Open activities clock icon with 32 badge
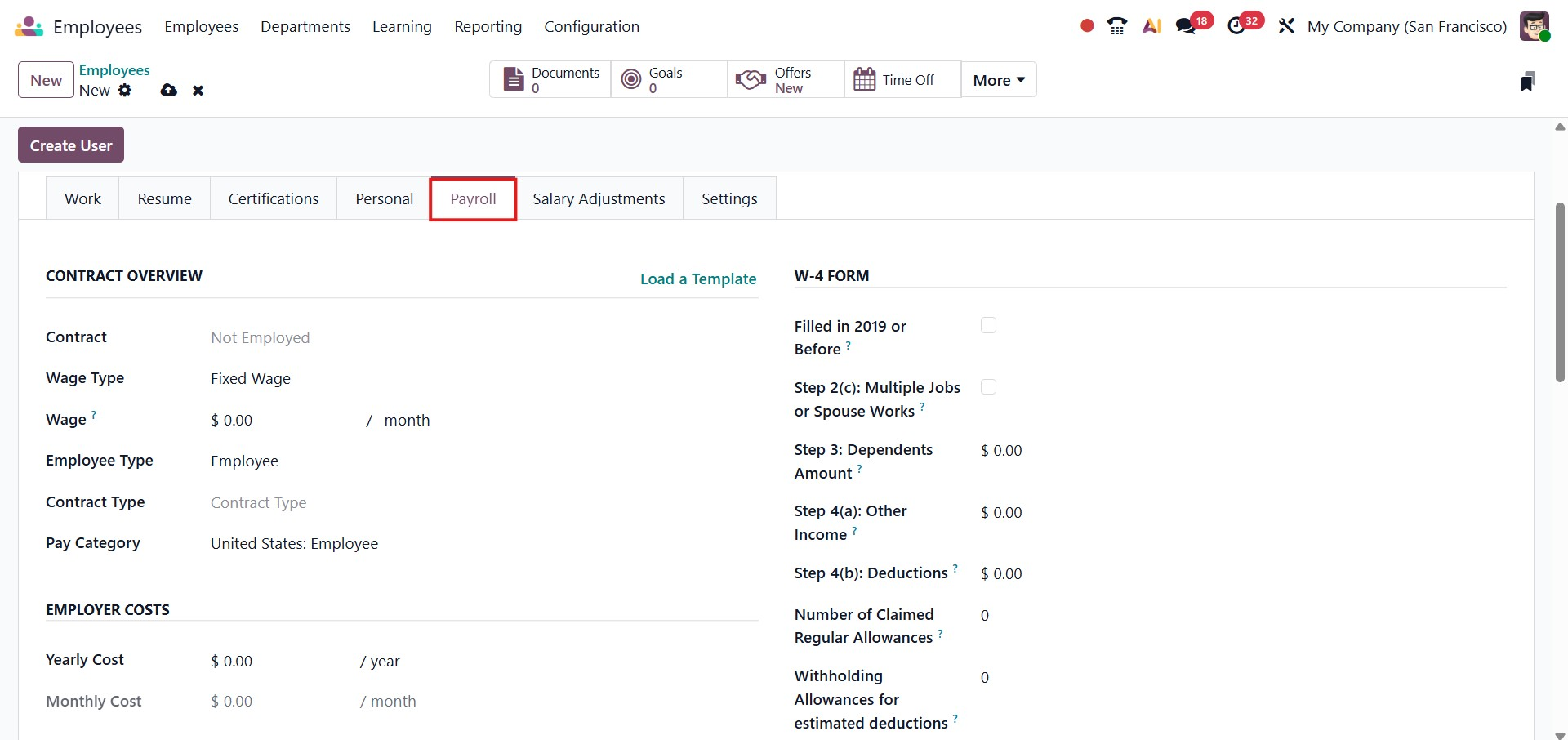1568x740 pixels. (1236, 26)
